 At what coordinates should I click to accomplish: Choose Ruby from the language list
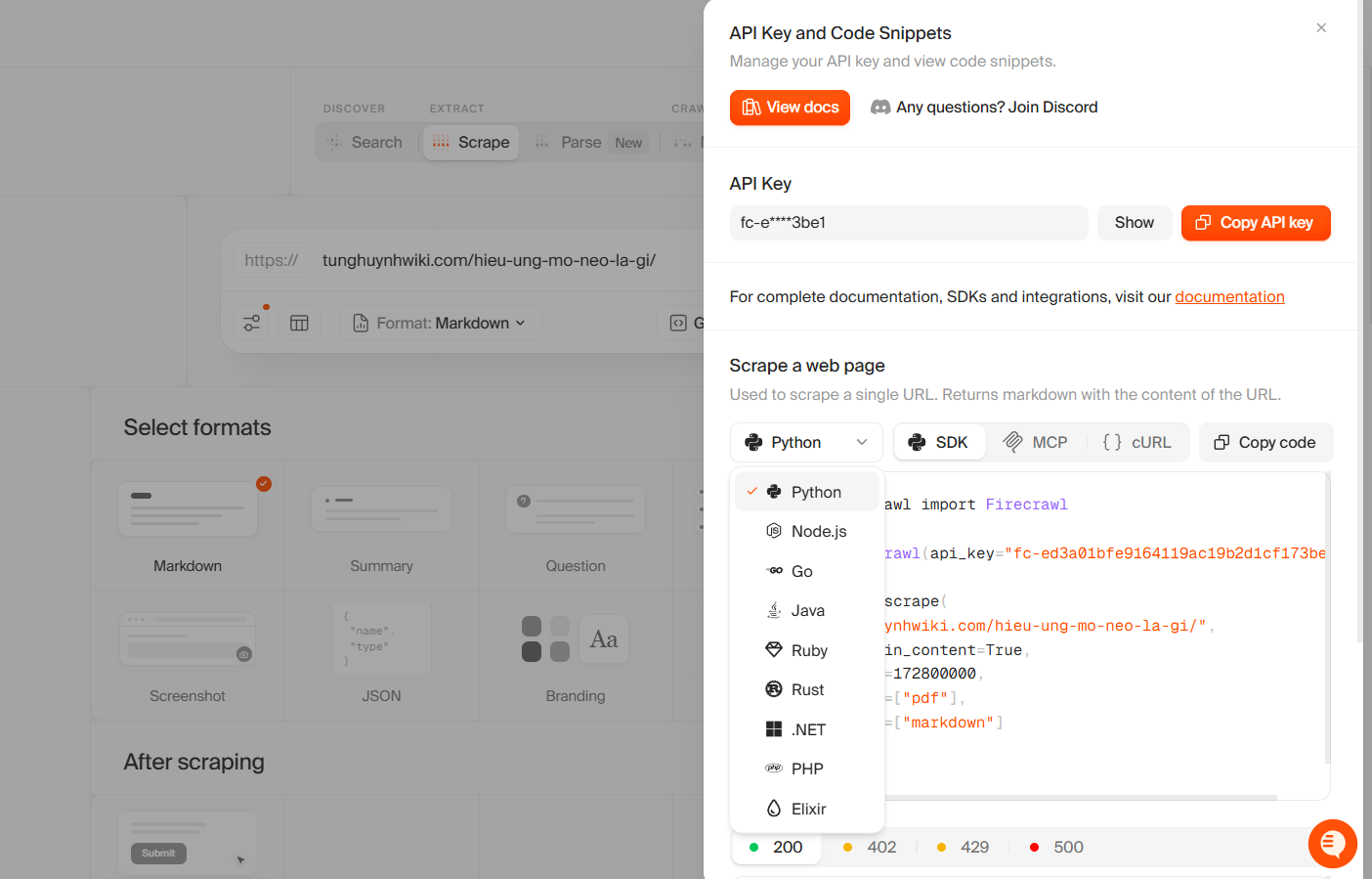pos(807,650)
